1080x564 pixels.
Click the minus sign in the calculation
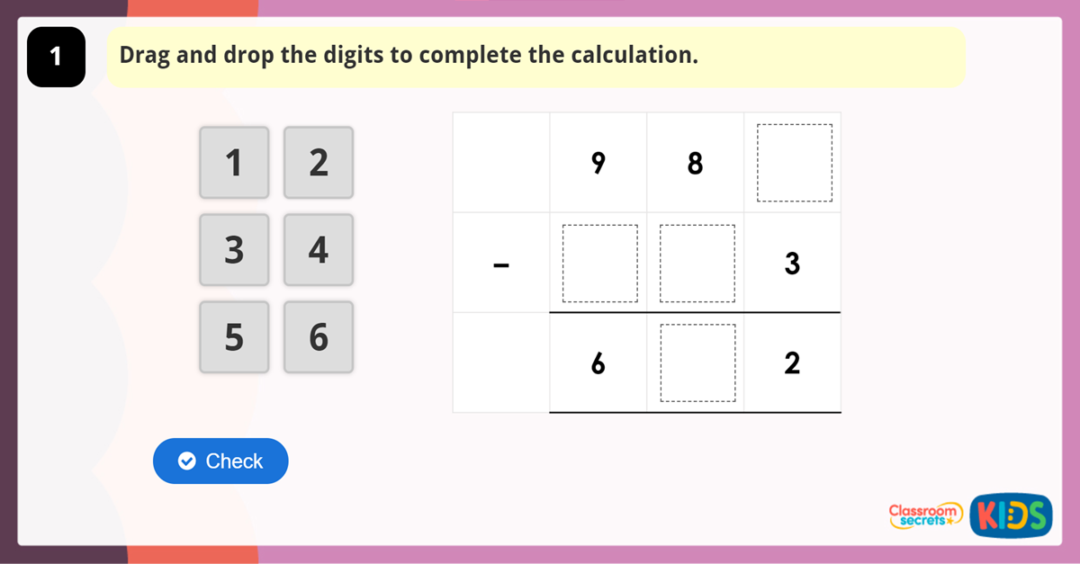tap(502, 265)
